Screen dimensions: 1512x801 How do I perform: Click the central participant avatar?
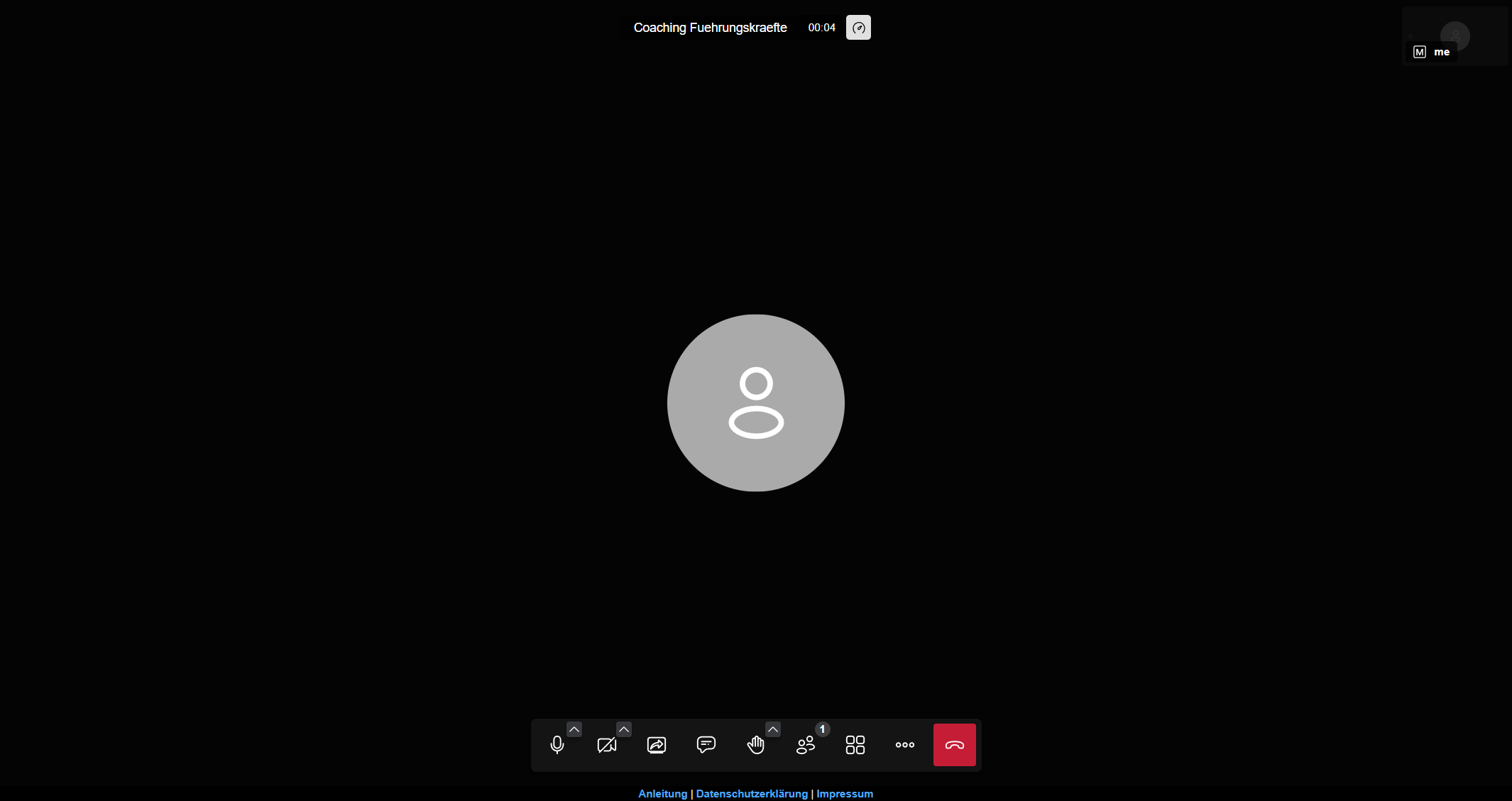tap(756, 403)
